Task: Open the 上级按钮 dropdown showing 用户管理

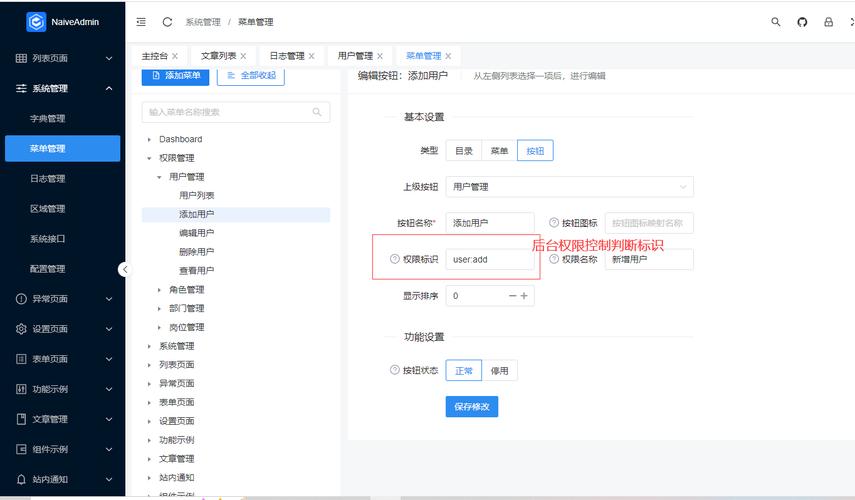Action: coord(569,186)
